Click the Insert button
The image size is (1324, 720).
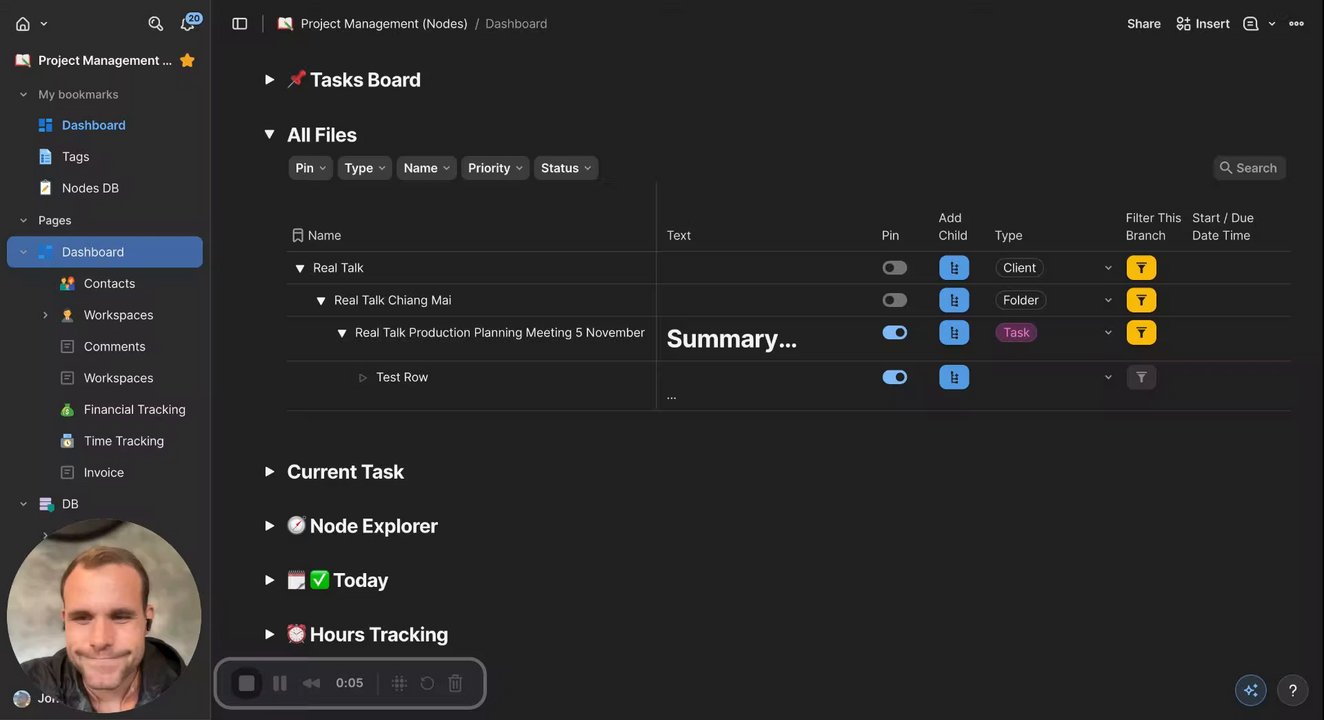click(x=1203, y=23)
